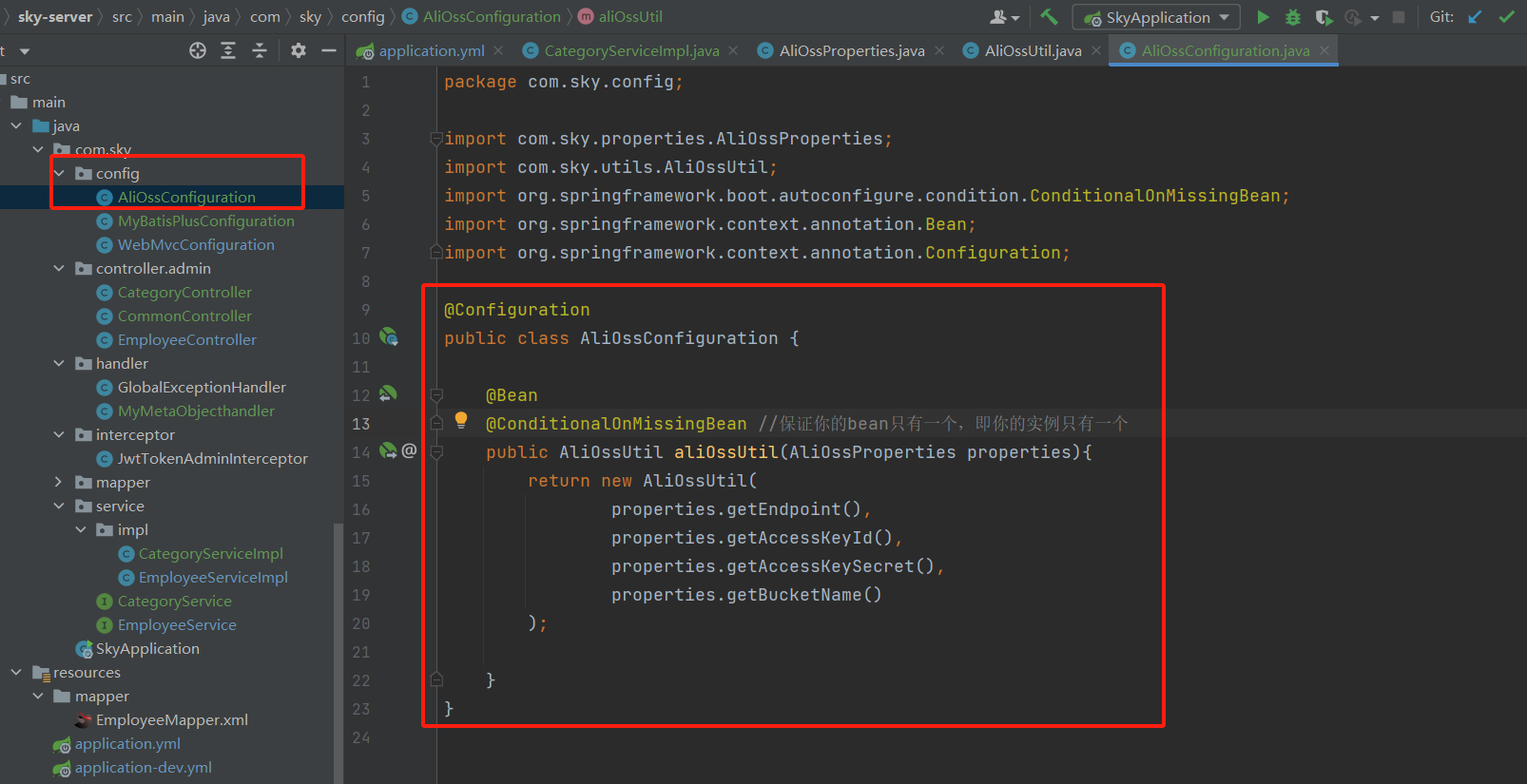Toggle code fold on line 14 method
Screen dimensions: 1527x784
[x=436, y=452]
